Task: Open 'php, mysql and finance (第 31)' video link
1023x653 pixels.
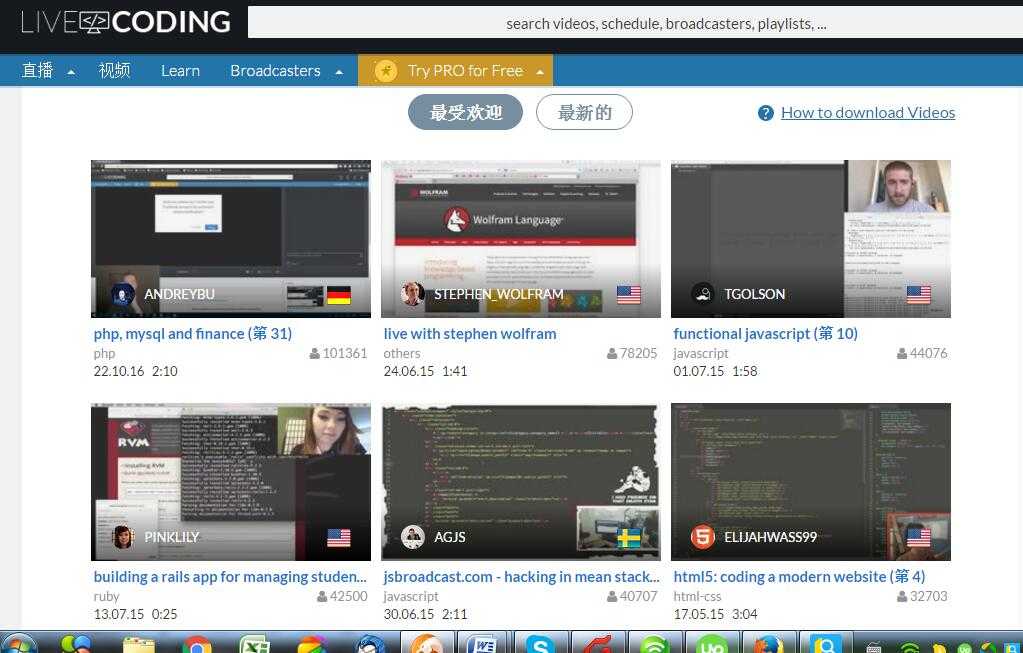Action: click(192, 334)
